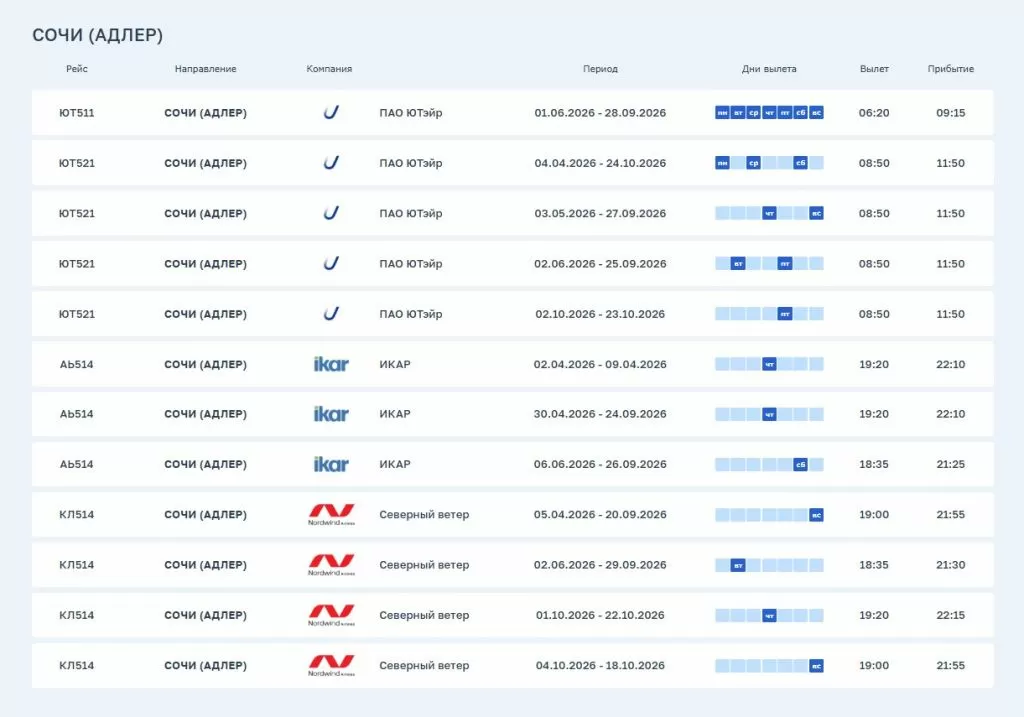Image resolution: width=1024 pixels, height=717 pixels.
Task: Select the Ikar logo for period 02.04.2026 - 09.04.2026
Action: 331,364
